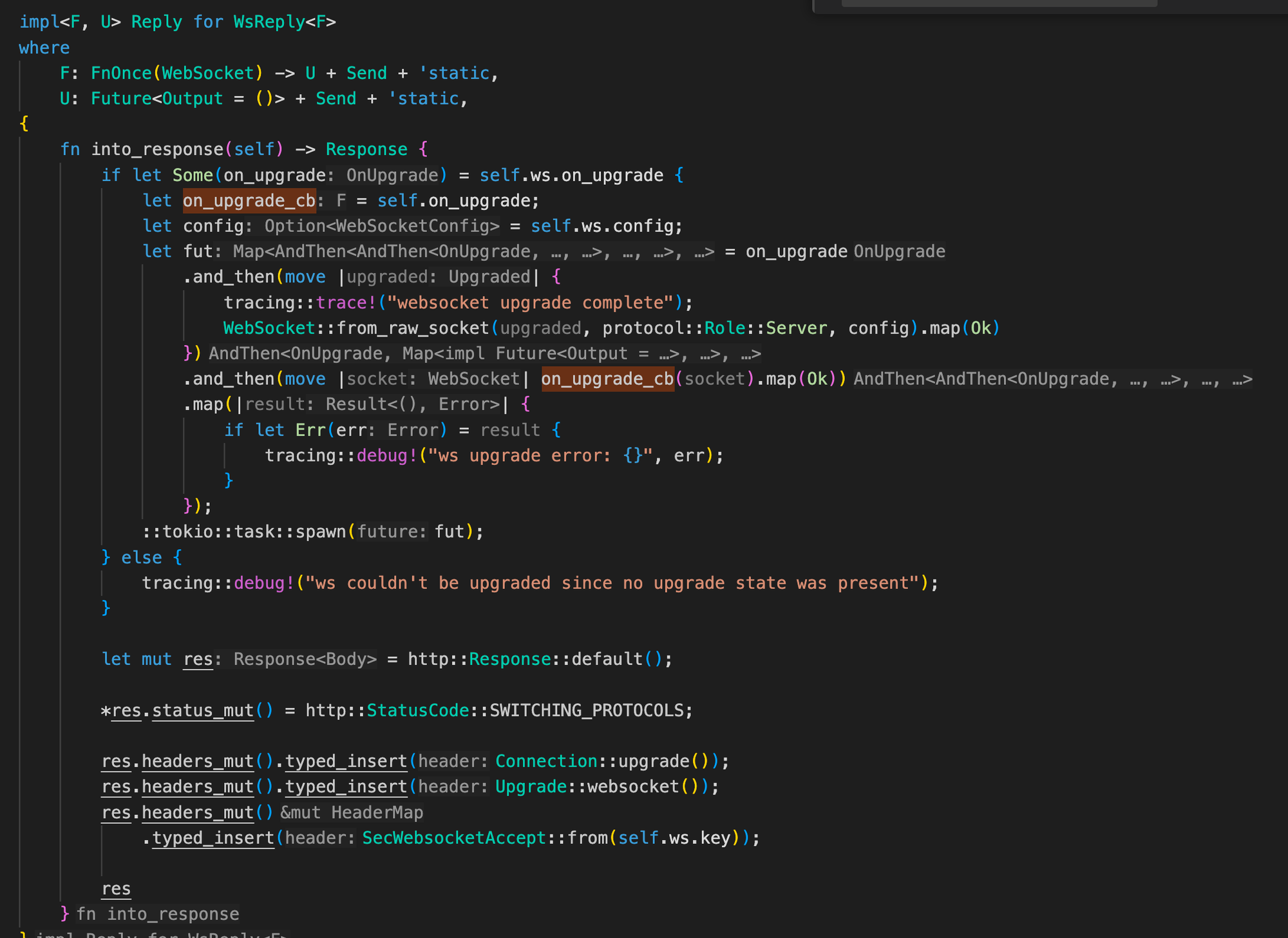Click ''static' on the F: FnOnce line
This screenshot has height=938, width=1288.
pyautogui.click(x=454, y=73)
